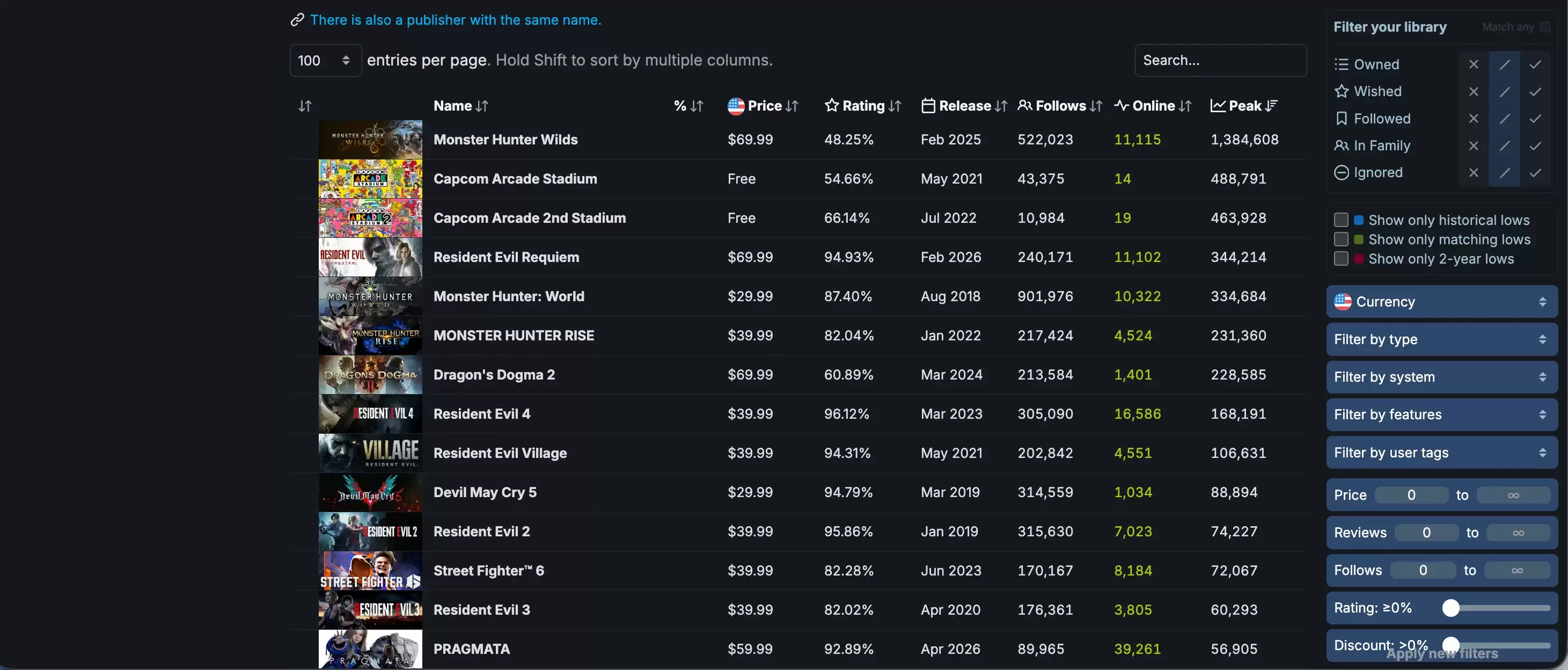Check Show only matching lows
This screenshot has width=1568, height=670.
[x=1341, y=239]
